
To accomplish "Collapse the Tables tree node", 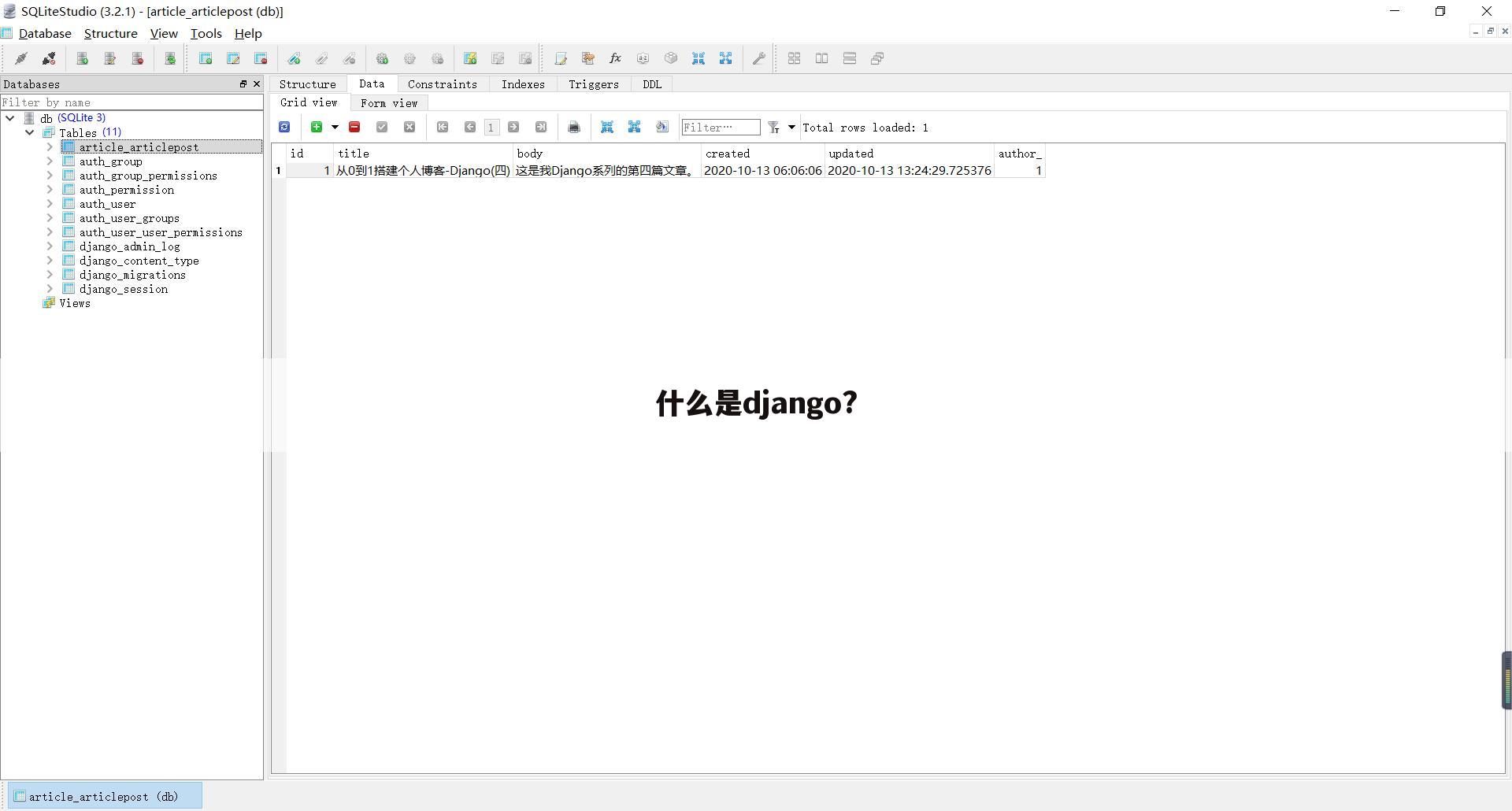I will [30, 132].
